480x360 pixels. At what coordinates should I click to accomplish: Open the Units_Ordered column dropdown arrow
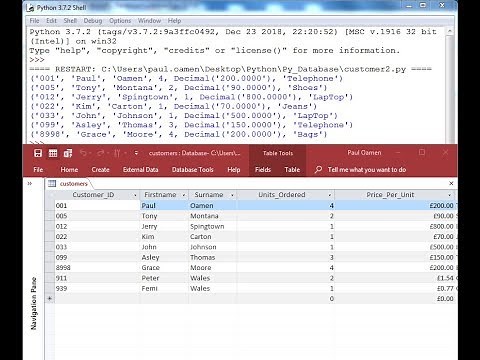click(330, 195)
